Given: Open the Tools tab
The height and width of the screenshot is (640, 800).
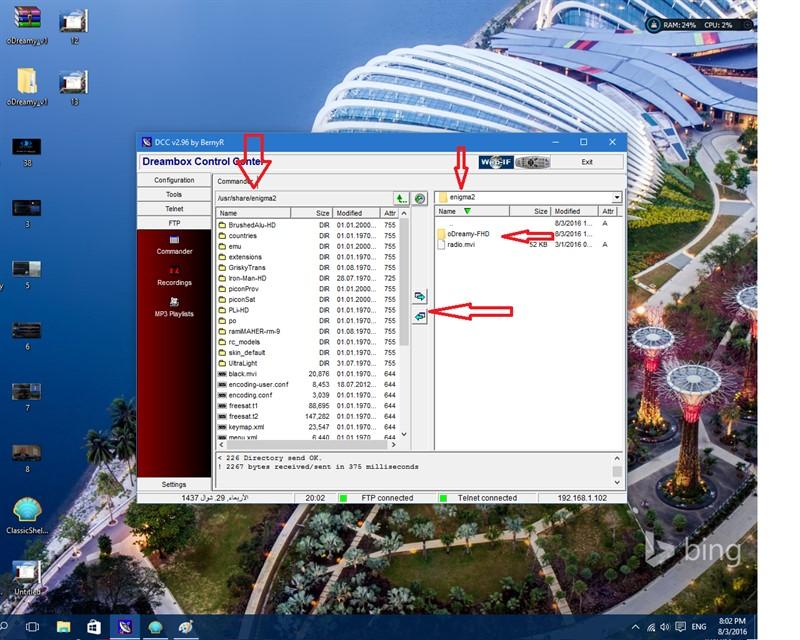Looking at the screenshot, I should pyautogui.click(x=174, y=194).
